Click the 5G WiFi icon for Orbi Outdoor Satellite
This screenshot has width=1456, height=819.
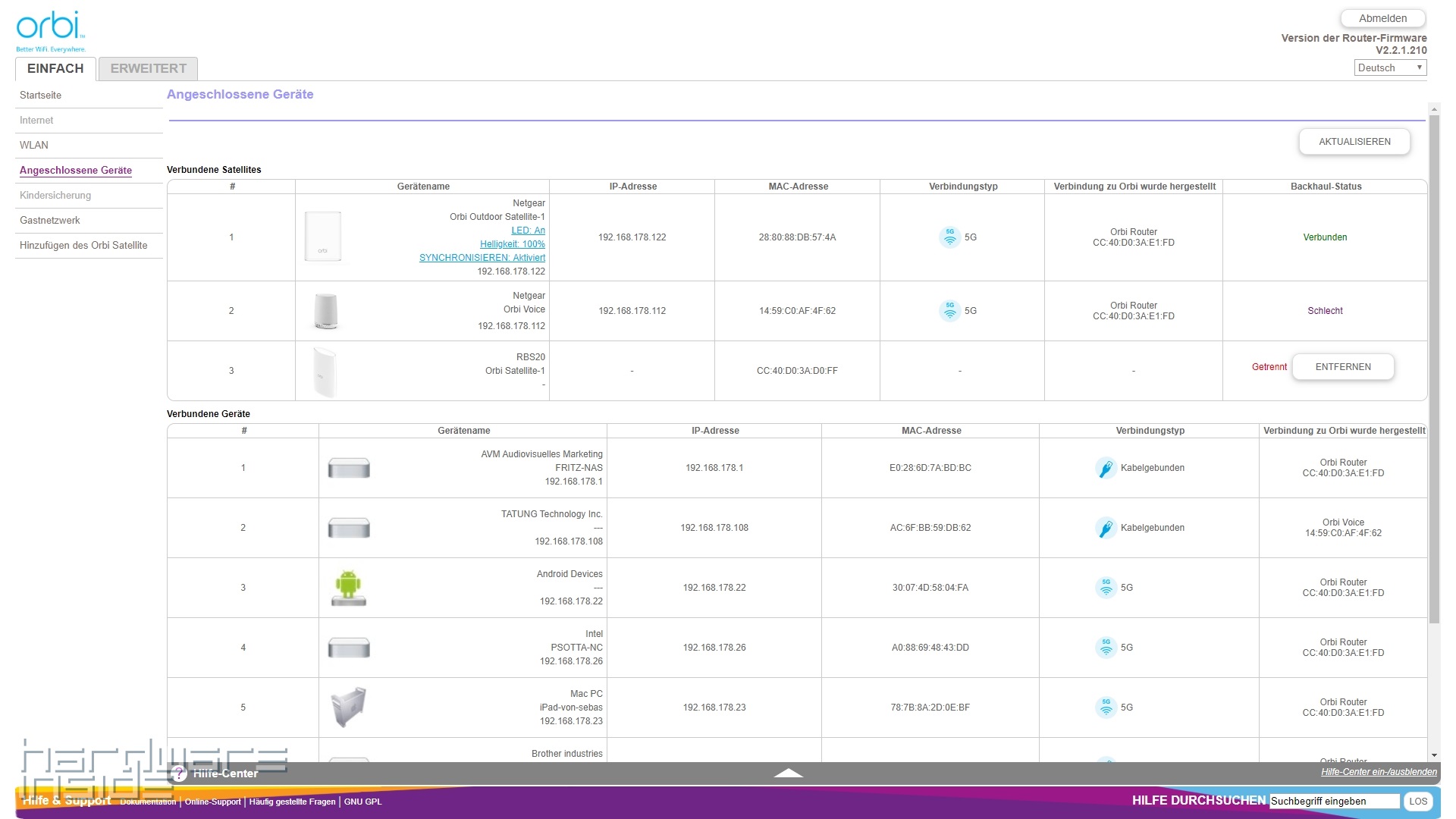point(949,237)
